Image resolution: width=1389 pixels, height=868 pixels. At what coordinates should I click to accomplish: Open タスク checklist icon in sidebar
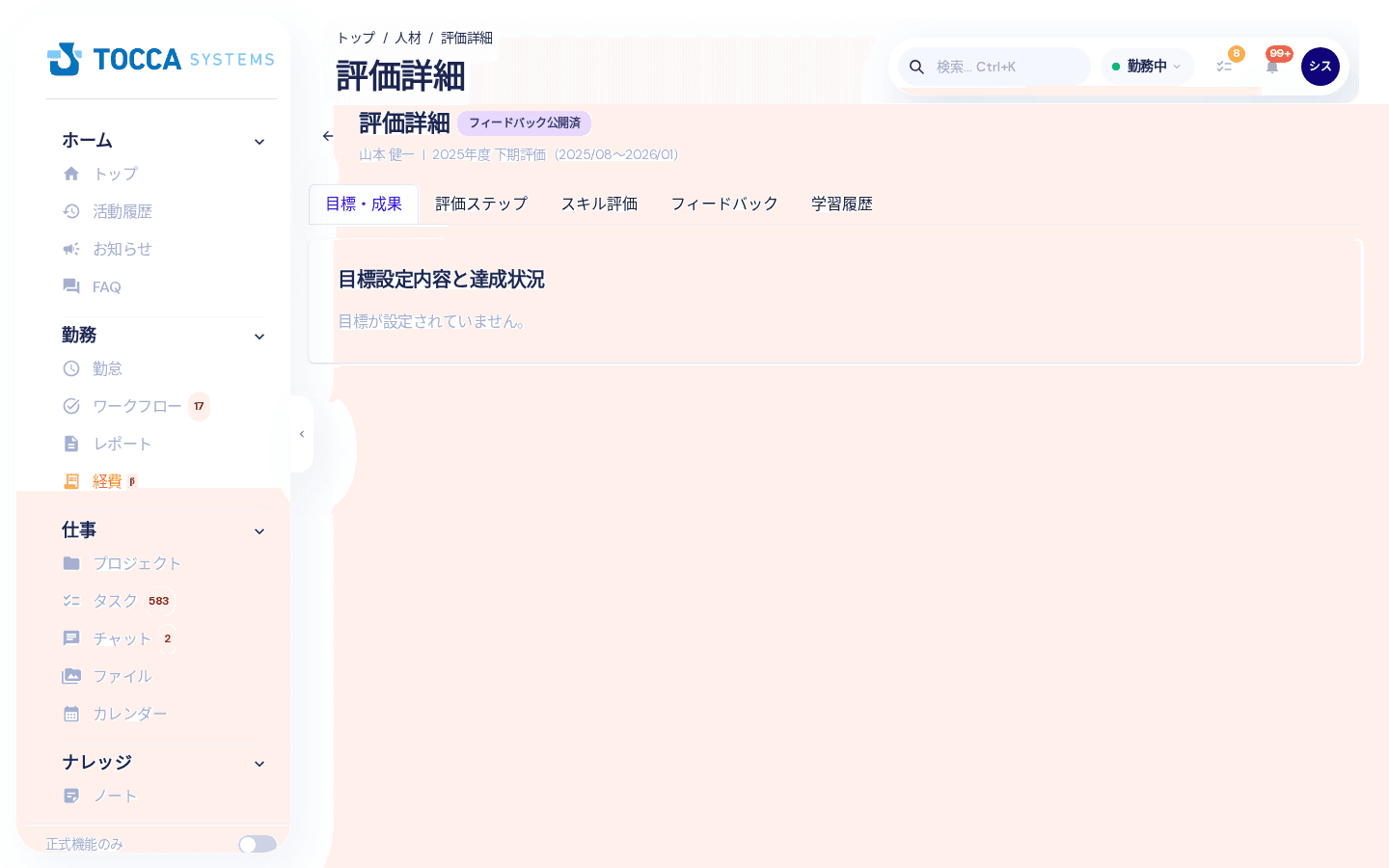(71, 601)
